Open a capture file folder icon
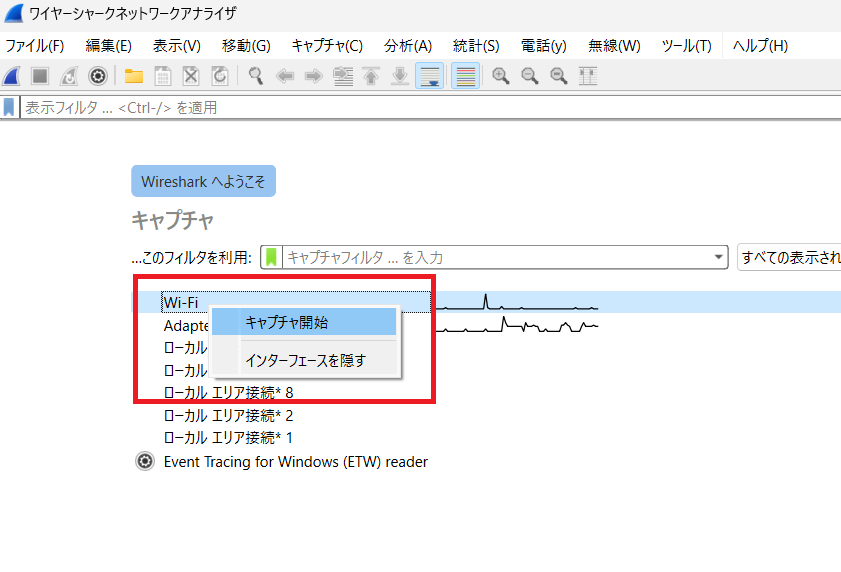841x572 pixels. coord(134,76)
